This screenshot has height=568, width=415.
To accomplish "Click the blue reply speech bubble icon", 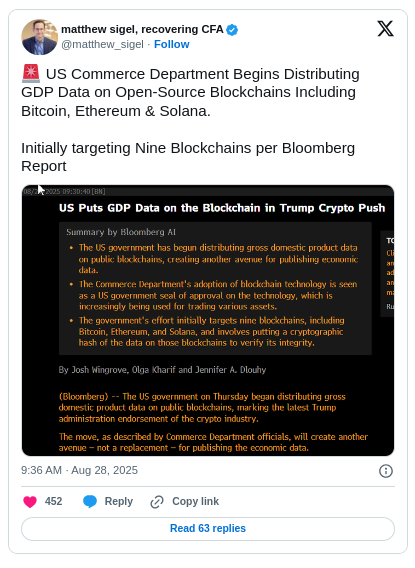I will tap(90, 501).
